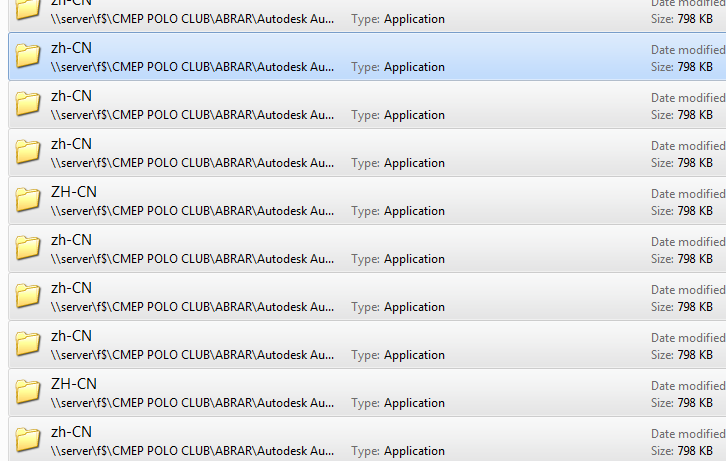This screenshot has height=461, width=726.
Task: Select the zh-CN entry directly above the first ZH-CN
Action: (x=71, y=144)
